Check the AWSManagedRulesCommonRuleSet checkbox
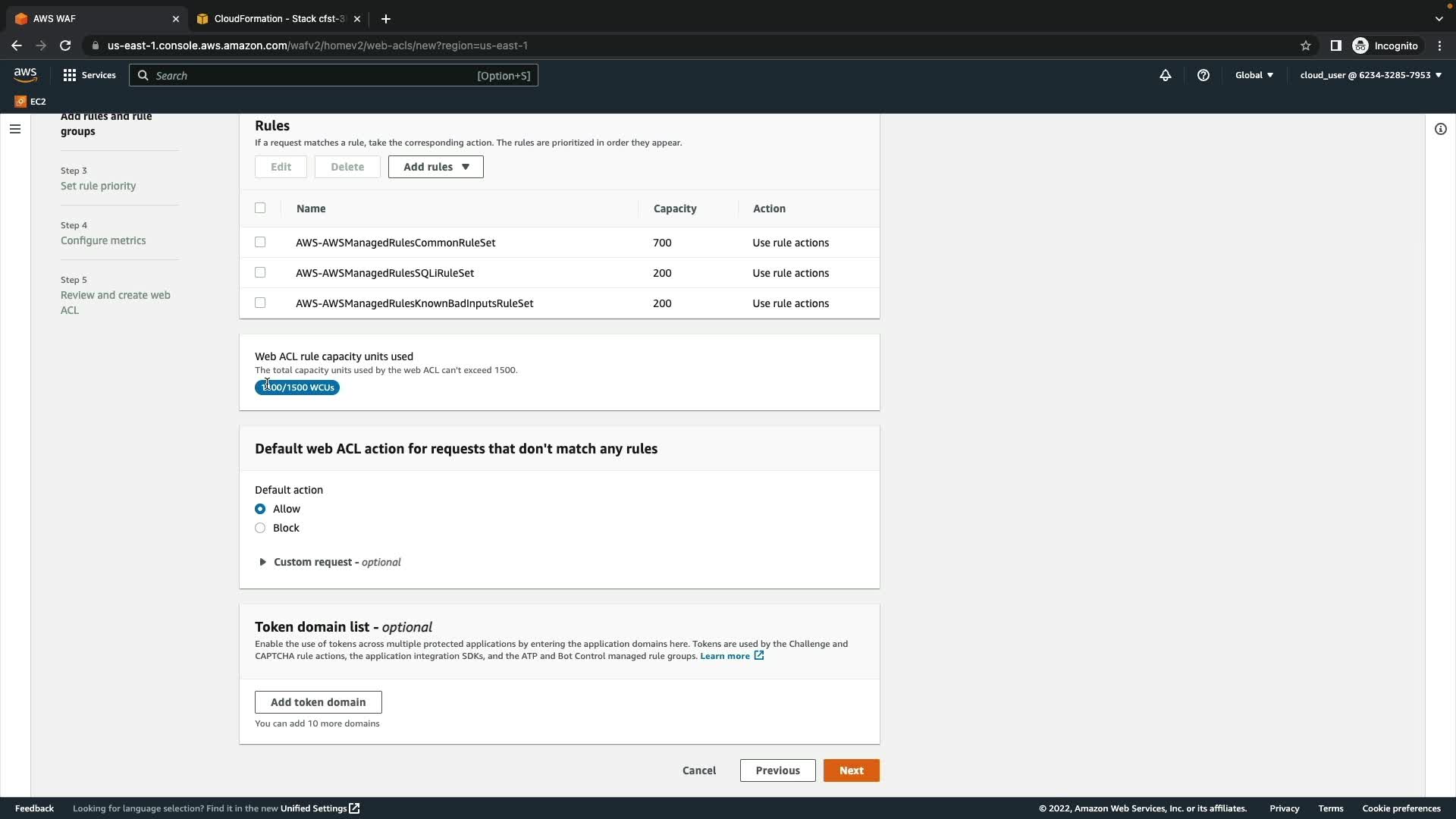Image resolution: width=1456 pixels, height=819 pixels. point(260,242)
